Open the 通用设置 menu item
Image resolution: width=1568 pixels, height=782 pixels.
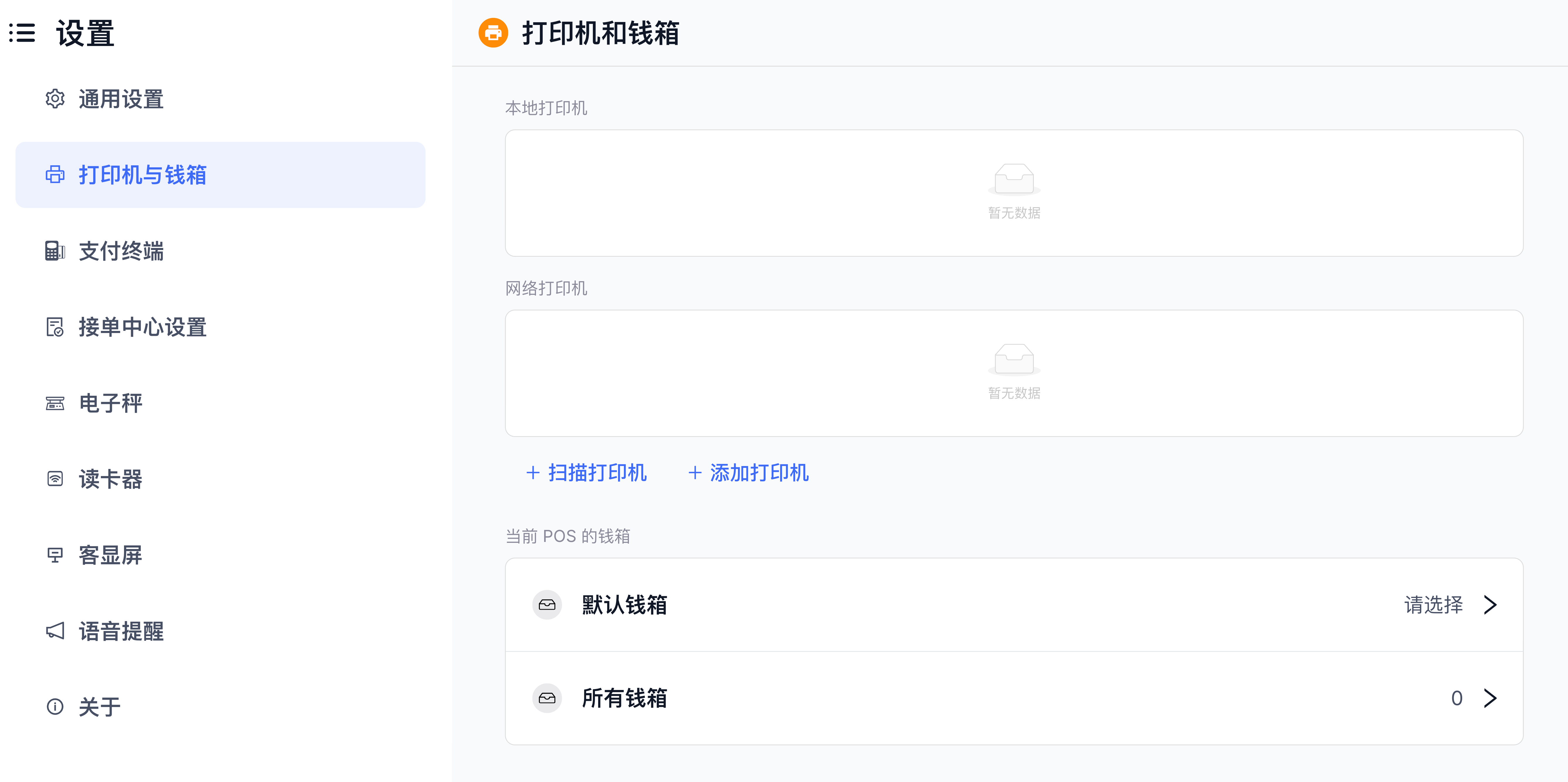pyautogui.click(x=121, y=99)
